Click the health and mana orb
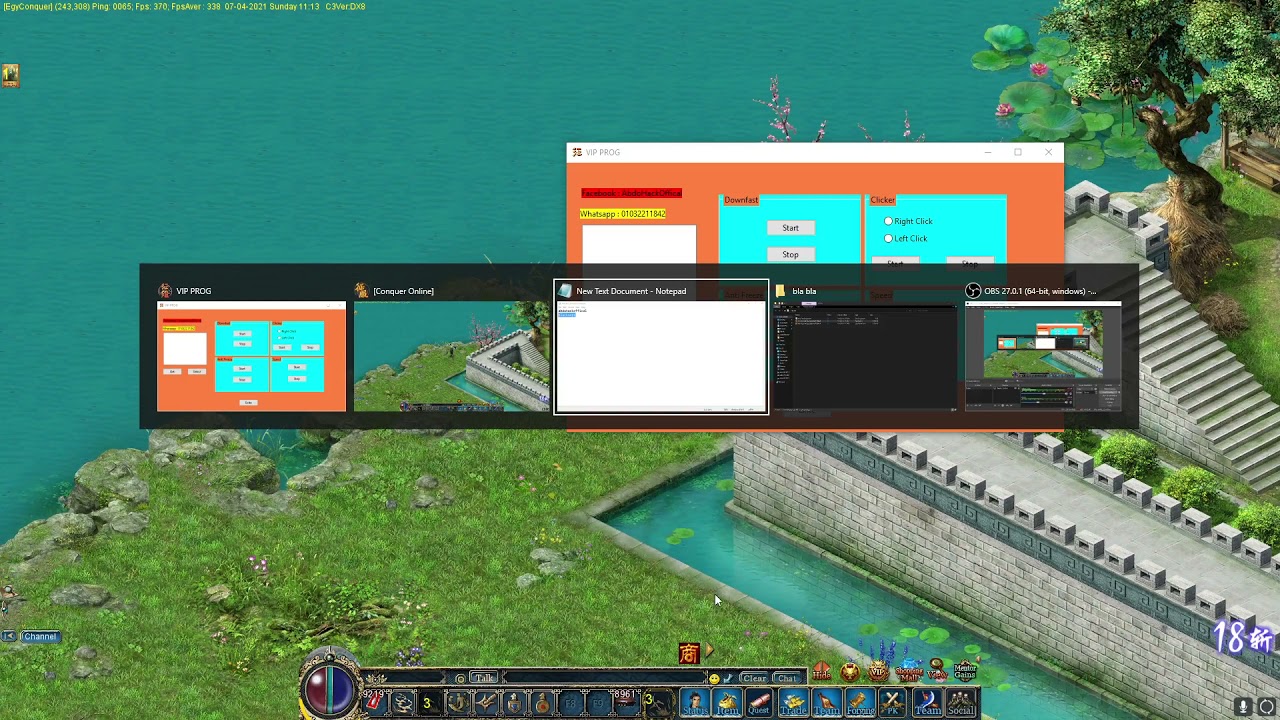1280x720 pixels. click(329, 688)
